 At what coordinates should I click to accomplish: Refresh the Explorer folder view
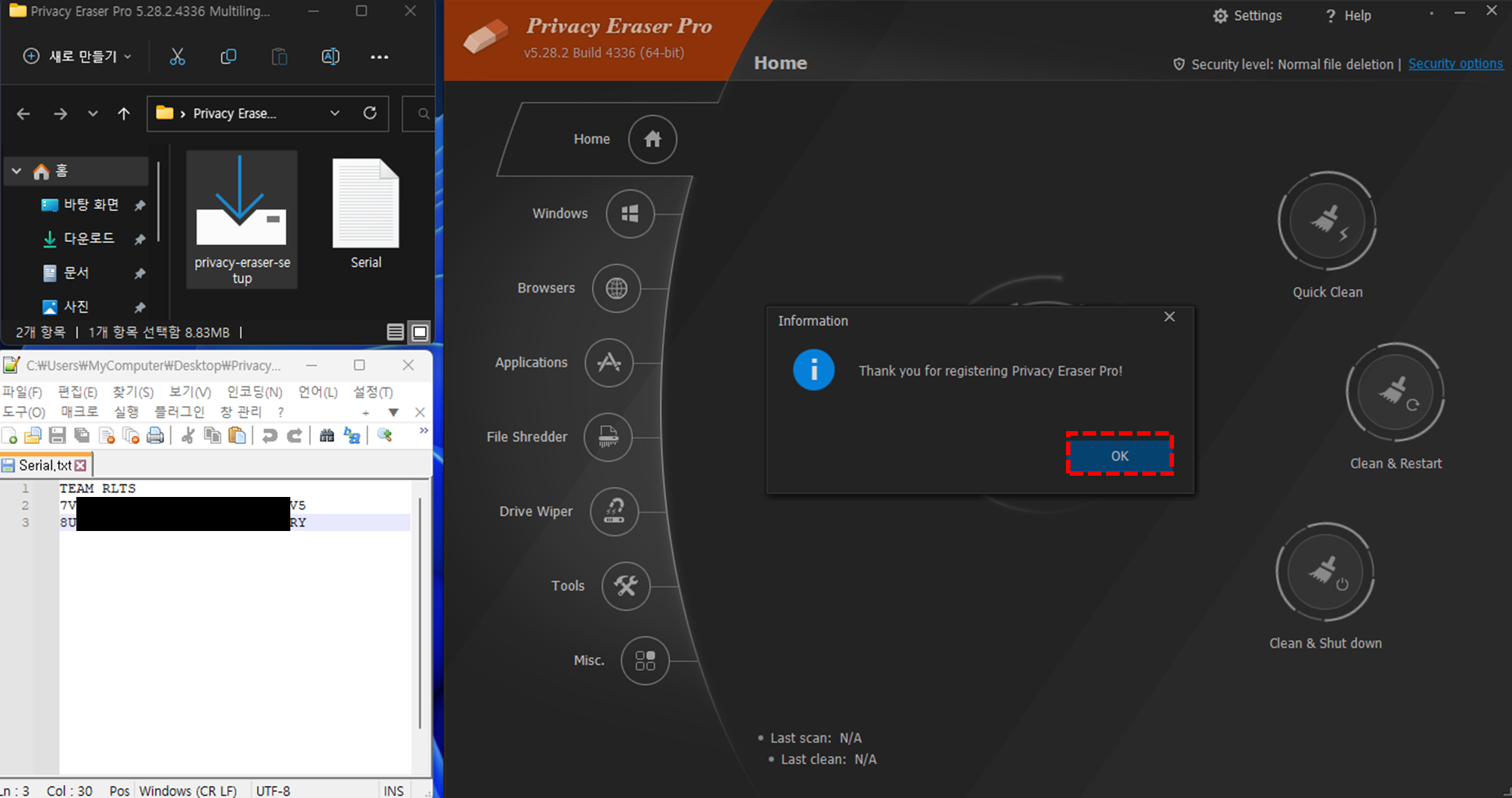[x=370, y=113]
